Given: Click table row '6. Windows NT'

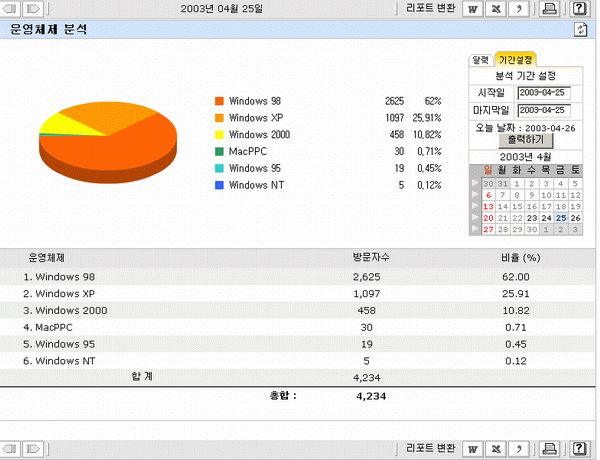Looking at the screenshot, I should [297, 361].
